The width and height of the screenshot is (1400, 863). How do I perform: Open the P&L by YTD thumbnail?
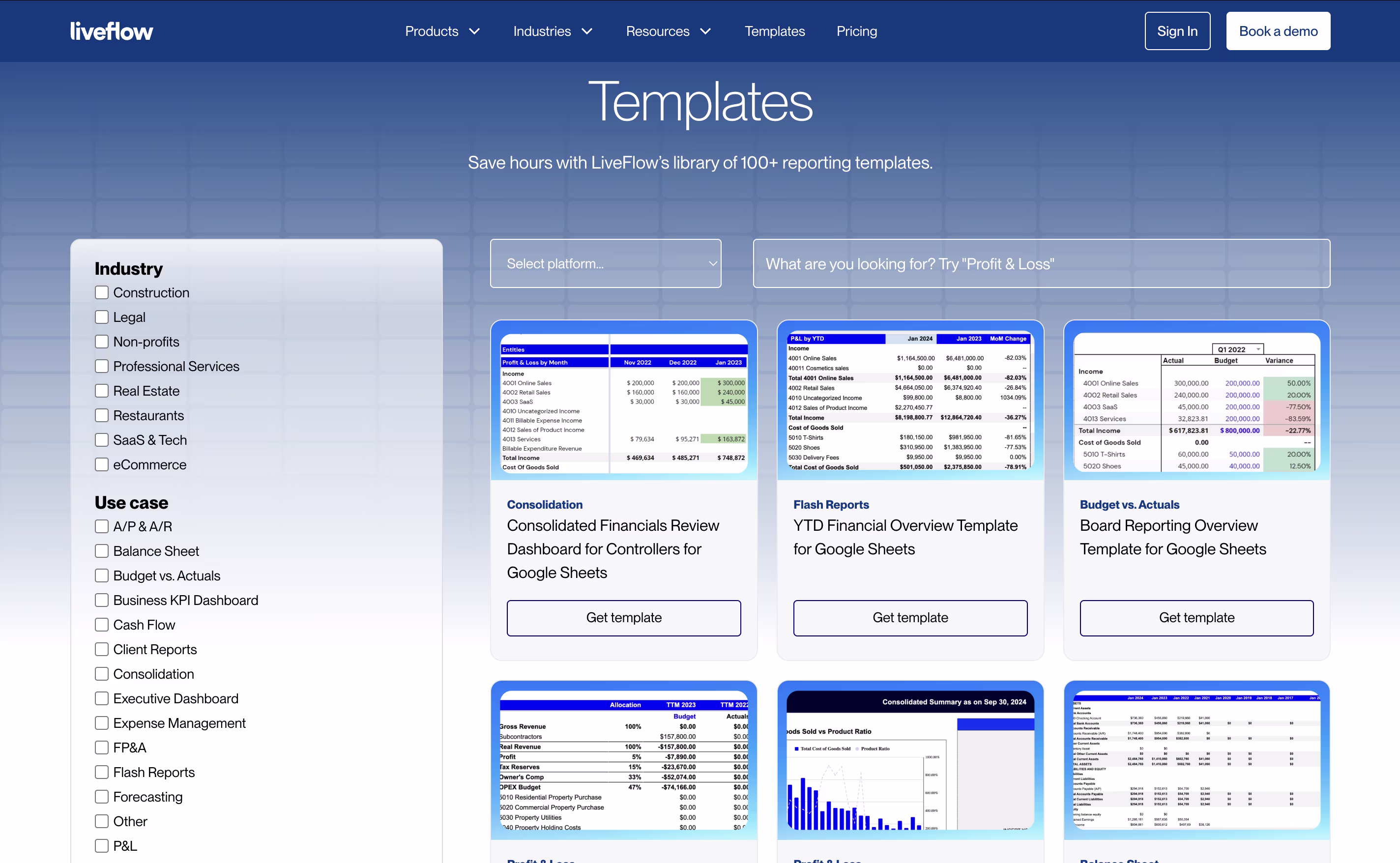[910, 400]
